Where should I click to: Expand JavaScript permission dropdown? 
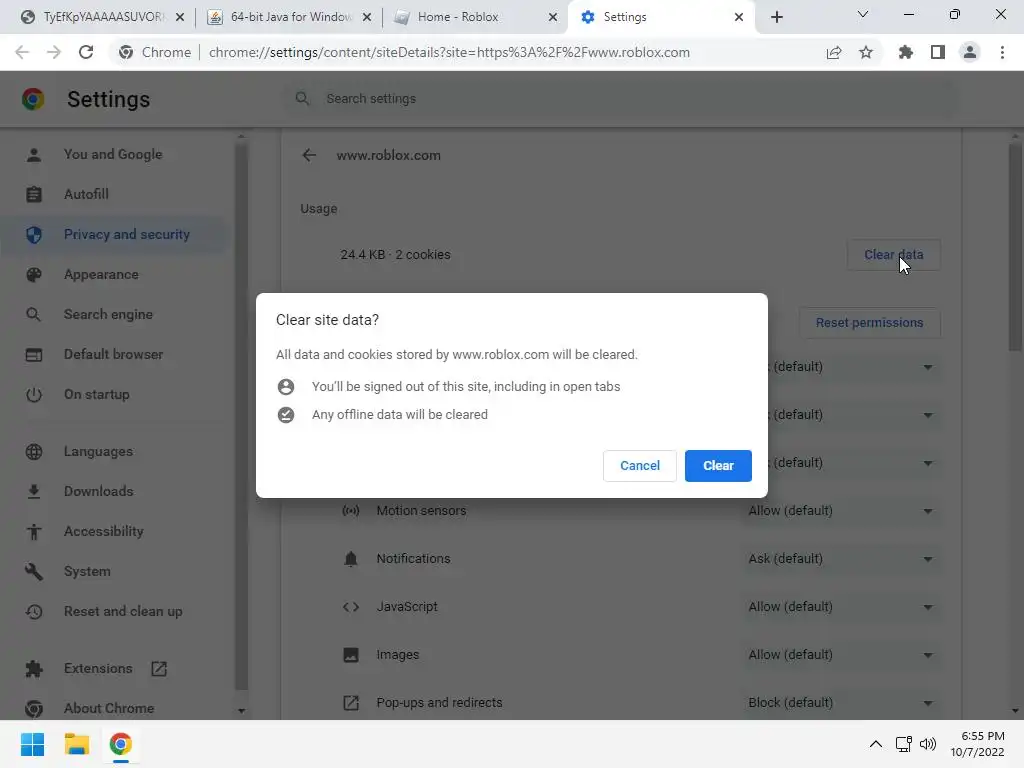(x=839, y=607)
